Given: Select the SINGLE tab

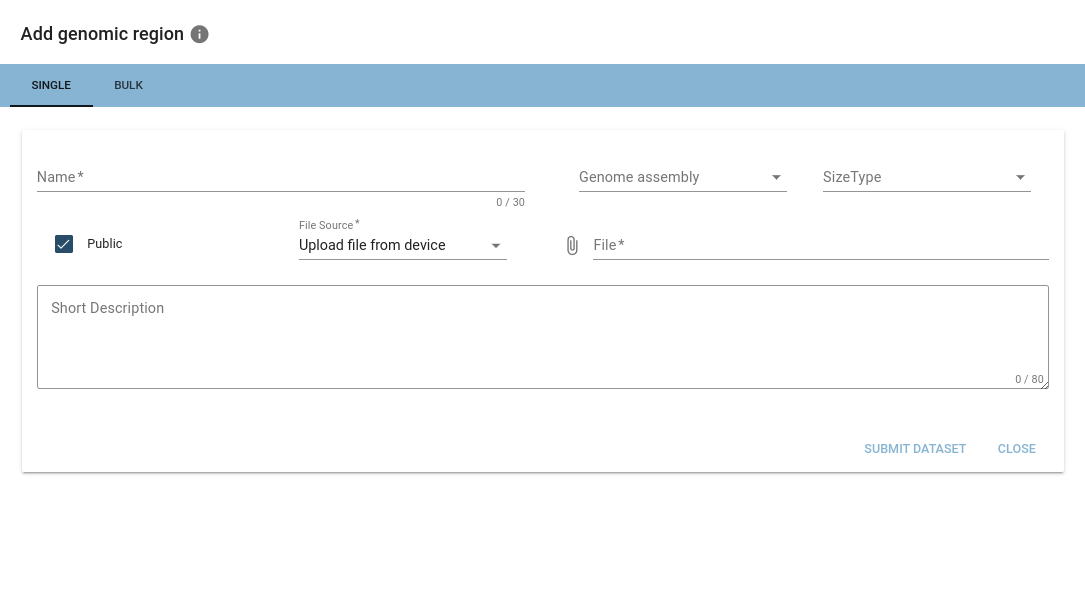Looking at the screenshot, I should point(51,86).
